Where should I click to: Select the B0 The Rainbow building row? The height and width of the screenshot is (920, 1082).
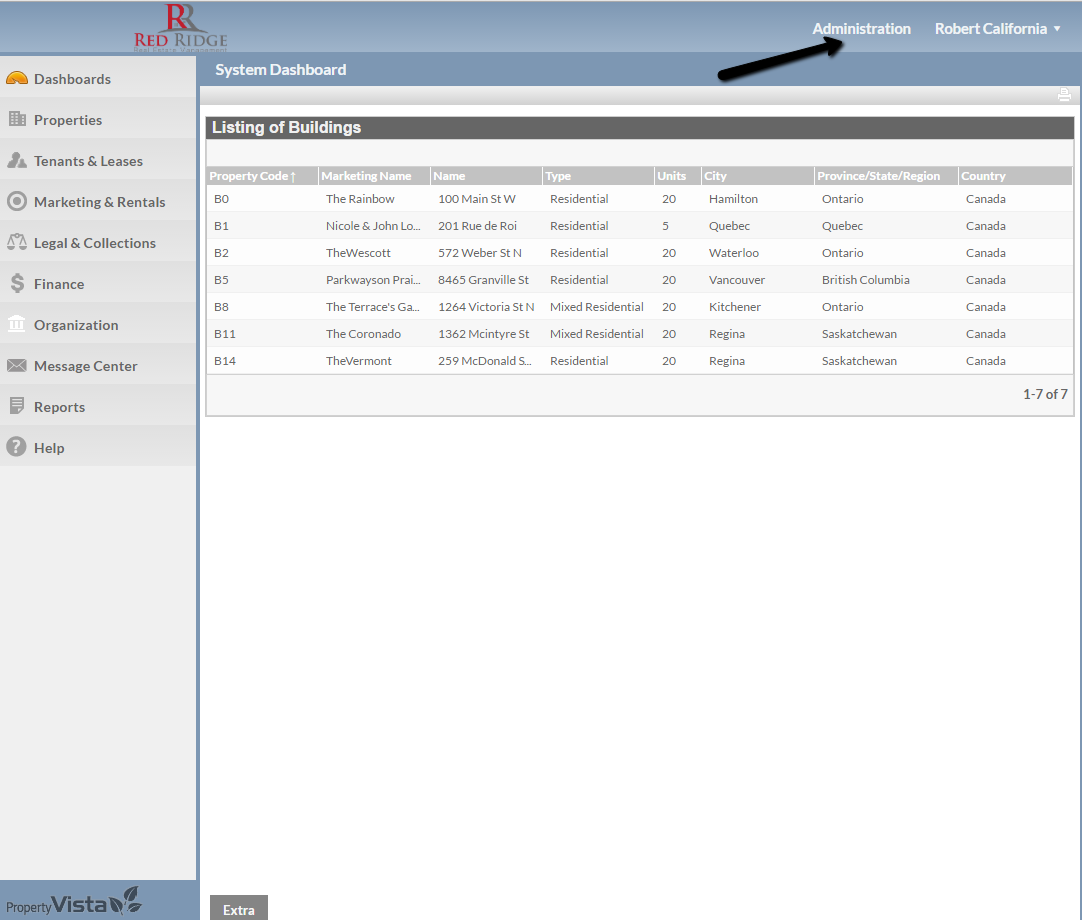[x=360, y=199]
